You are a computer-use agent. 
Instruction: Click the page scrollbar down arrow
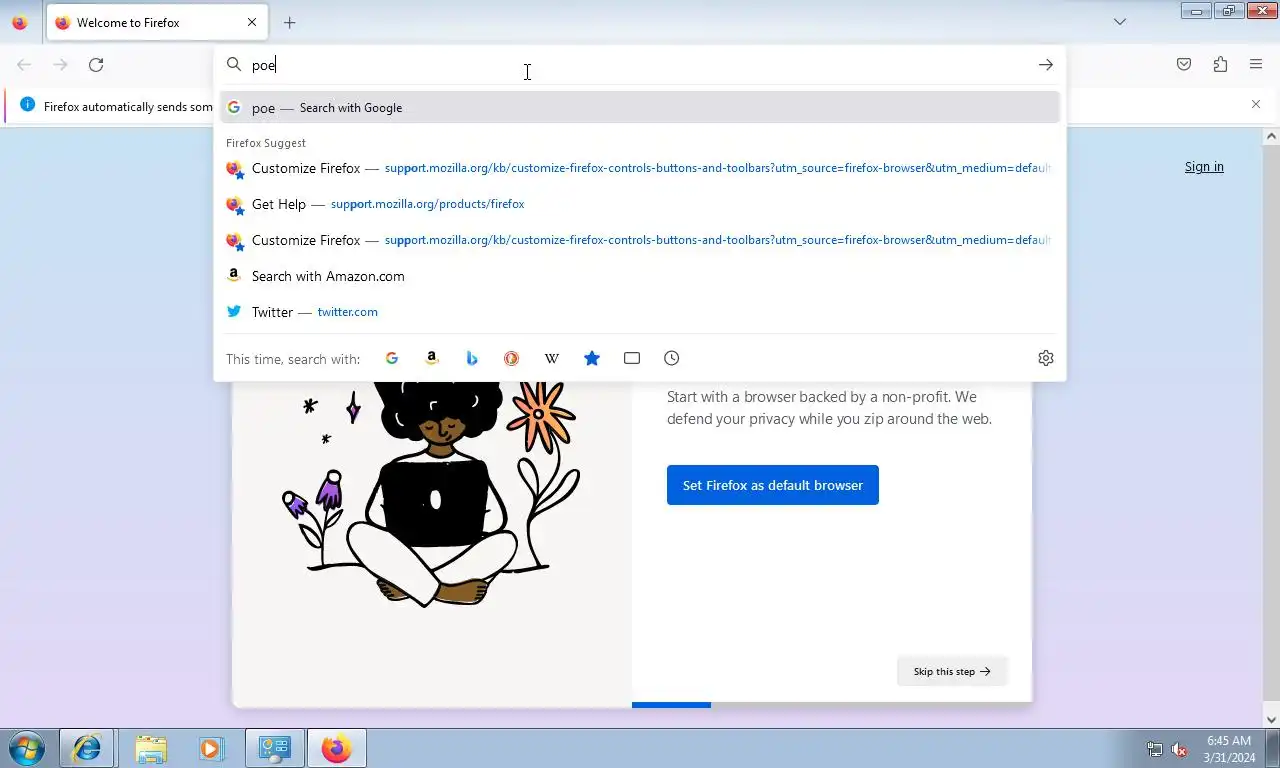pos(1271,719)
